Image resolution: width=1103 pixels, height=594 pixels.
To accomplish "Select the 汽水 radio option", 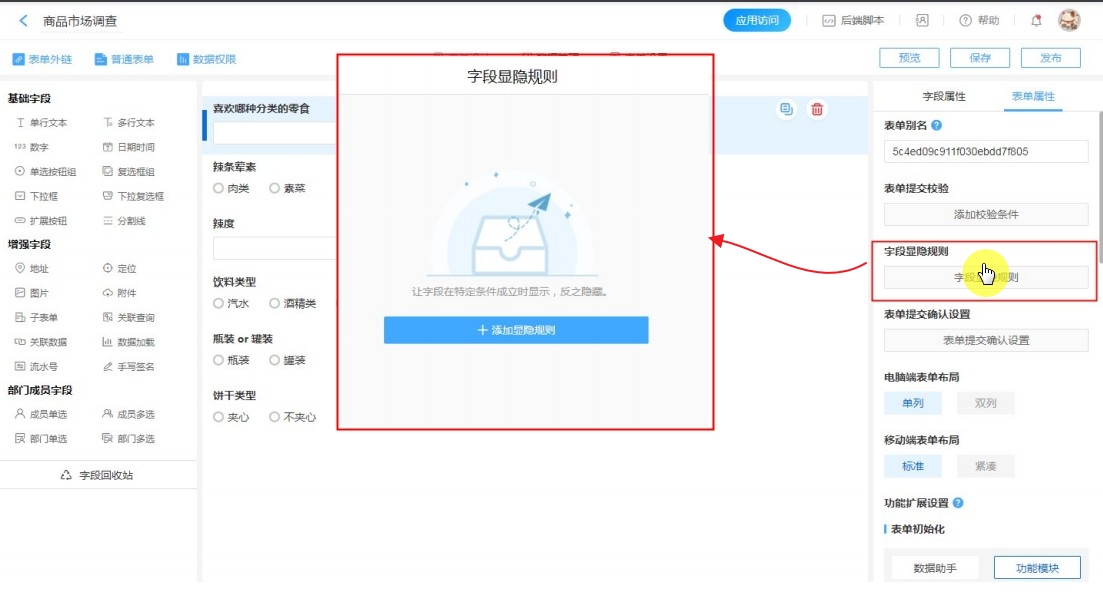I will [x=218, y=303].
